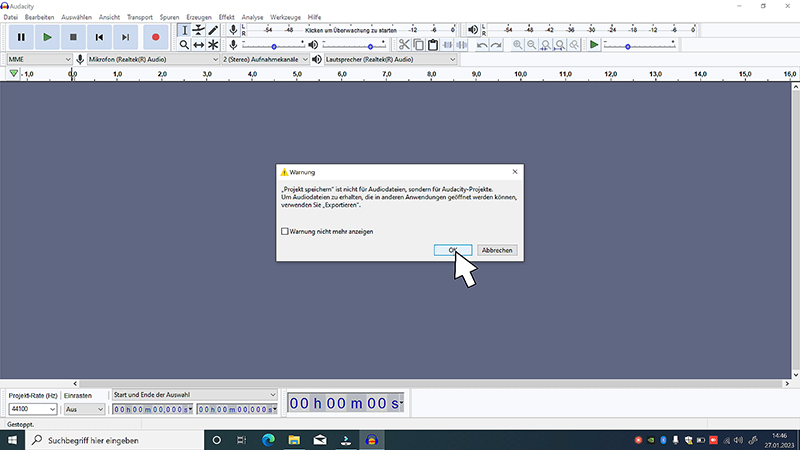Click the playback meter speaker icon
This screenshot has width=800, height=450.
tap(473, 30)
